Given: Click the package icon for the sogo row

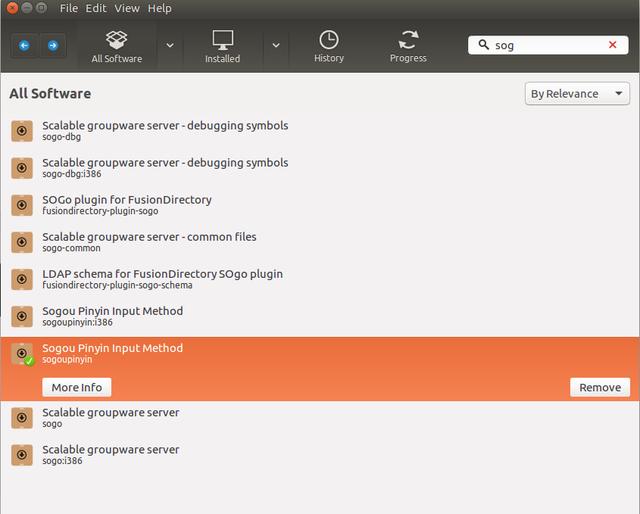Looking at the screenshot, I should pos(22,418).
